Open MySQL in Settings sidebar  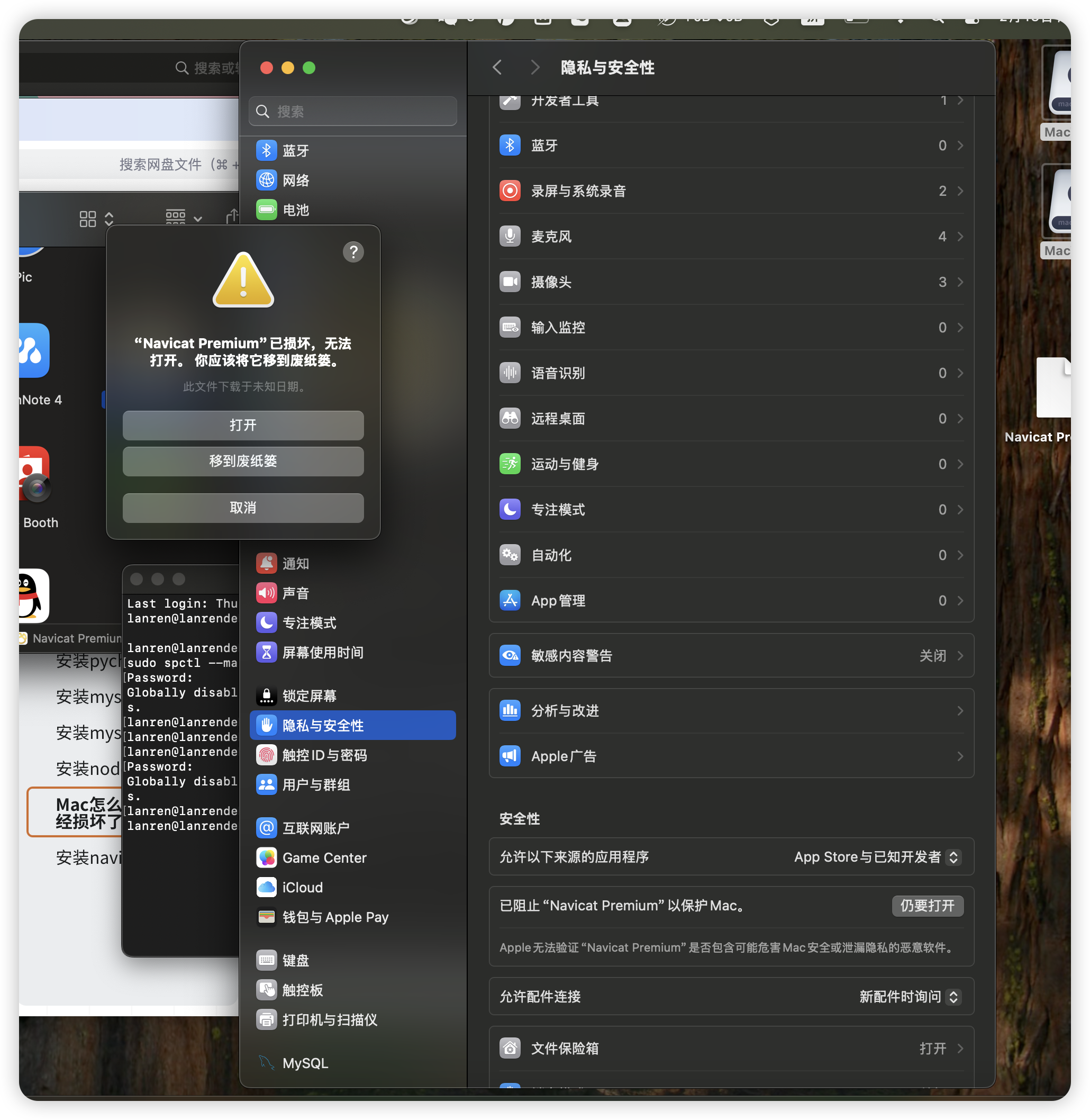352,1063
